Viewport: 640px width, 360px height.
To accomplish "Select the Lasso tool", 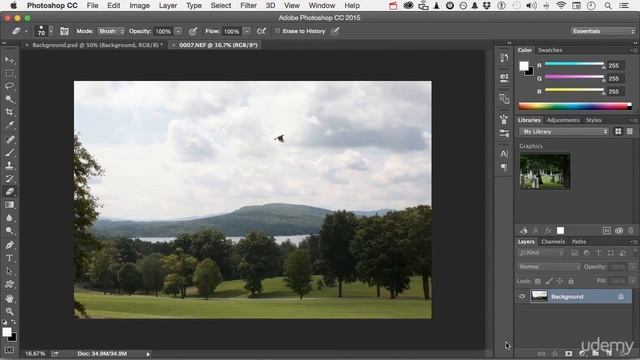I will coord(9,86).
